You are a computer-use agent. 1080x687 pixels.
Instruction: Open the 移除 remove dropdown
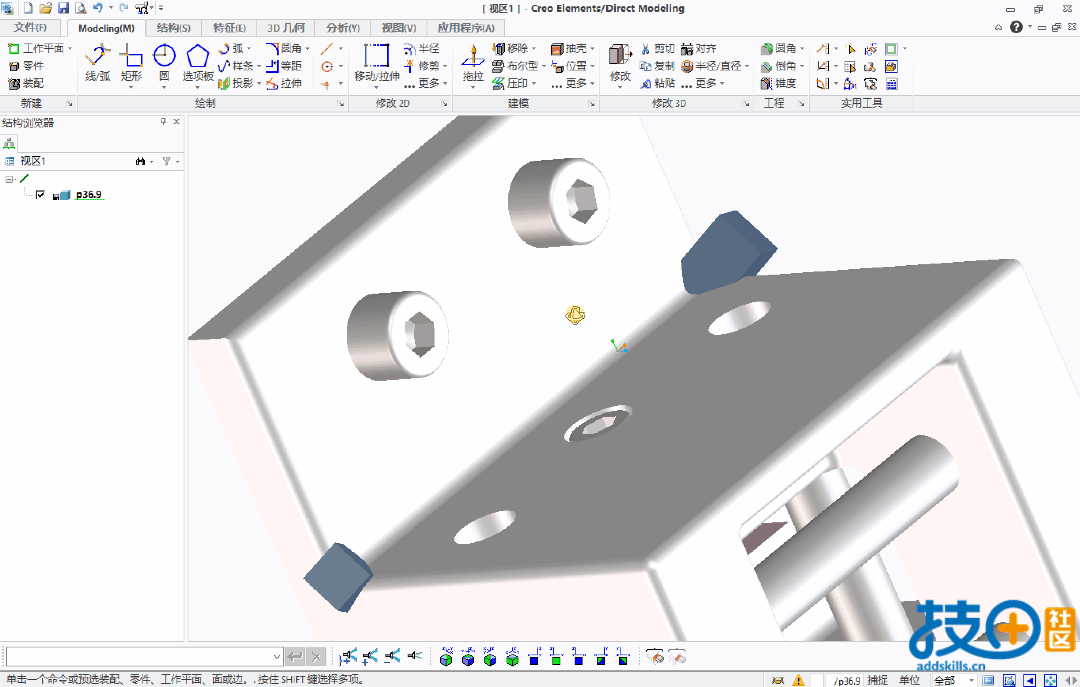point(534,48)
